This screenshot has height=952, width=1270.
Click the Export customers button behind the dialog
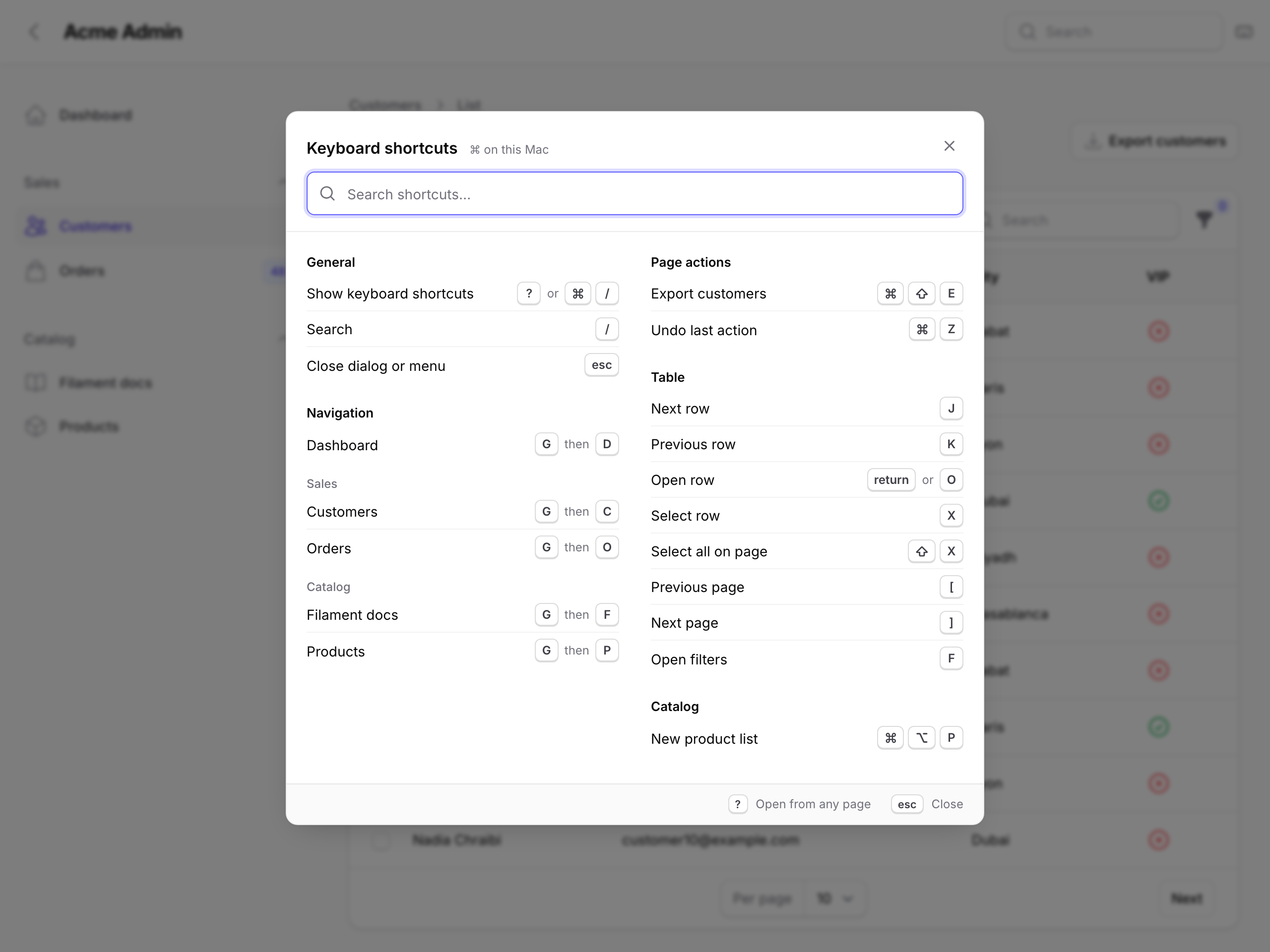coord(1155,141)
